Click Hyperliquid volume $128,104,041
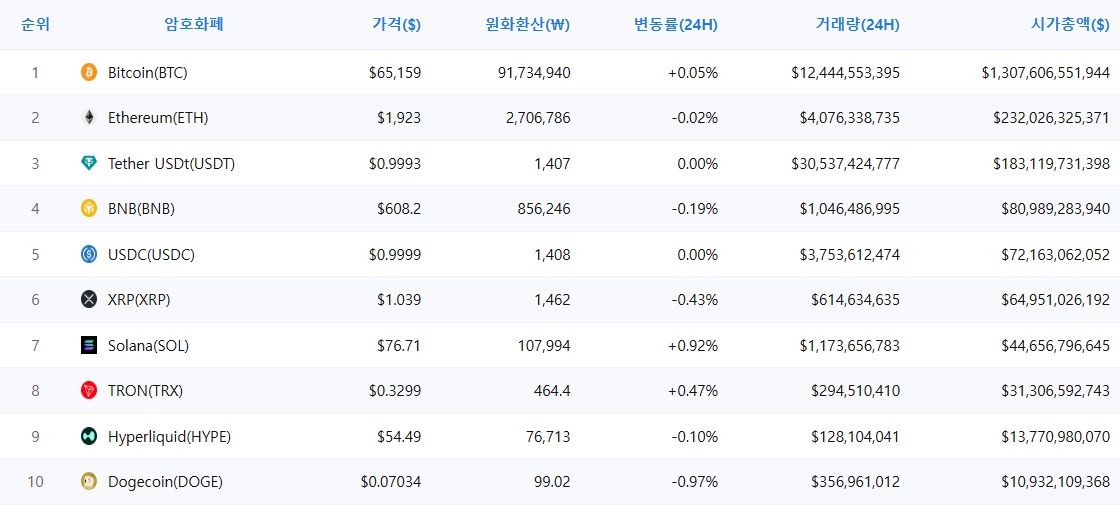This screenshot has width=1120, height=514. (x=856, y=436)
